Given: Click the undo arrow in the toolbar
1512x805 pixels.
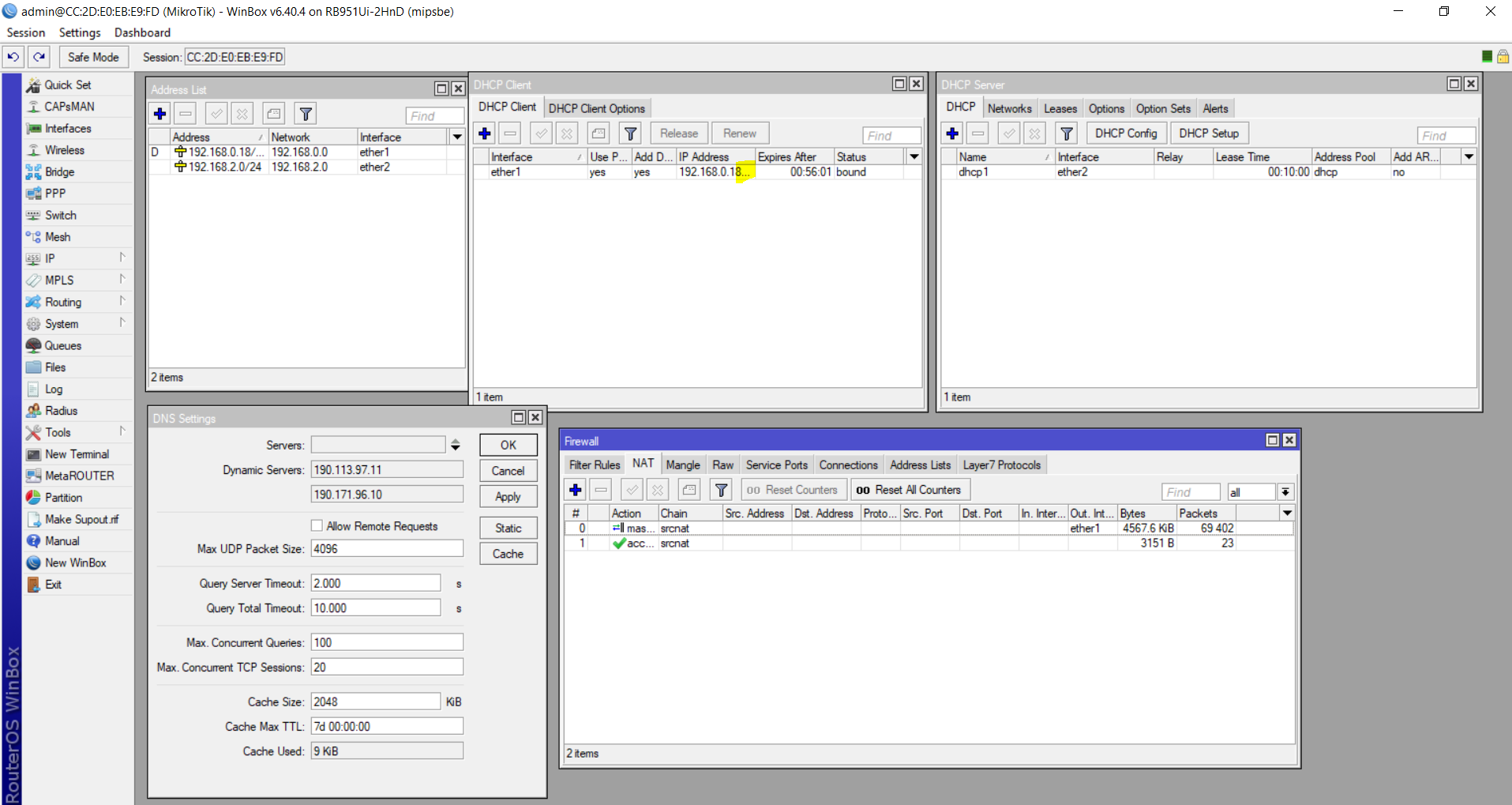Looking at the screenshot, I should [x=13, y=56].
